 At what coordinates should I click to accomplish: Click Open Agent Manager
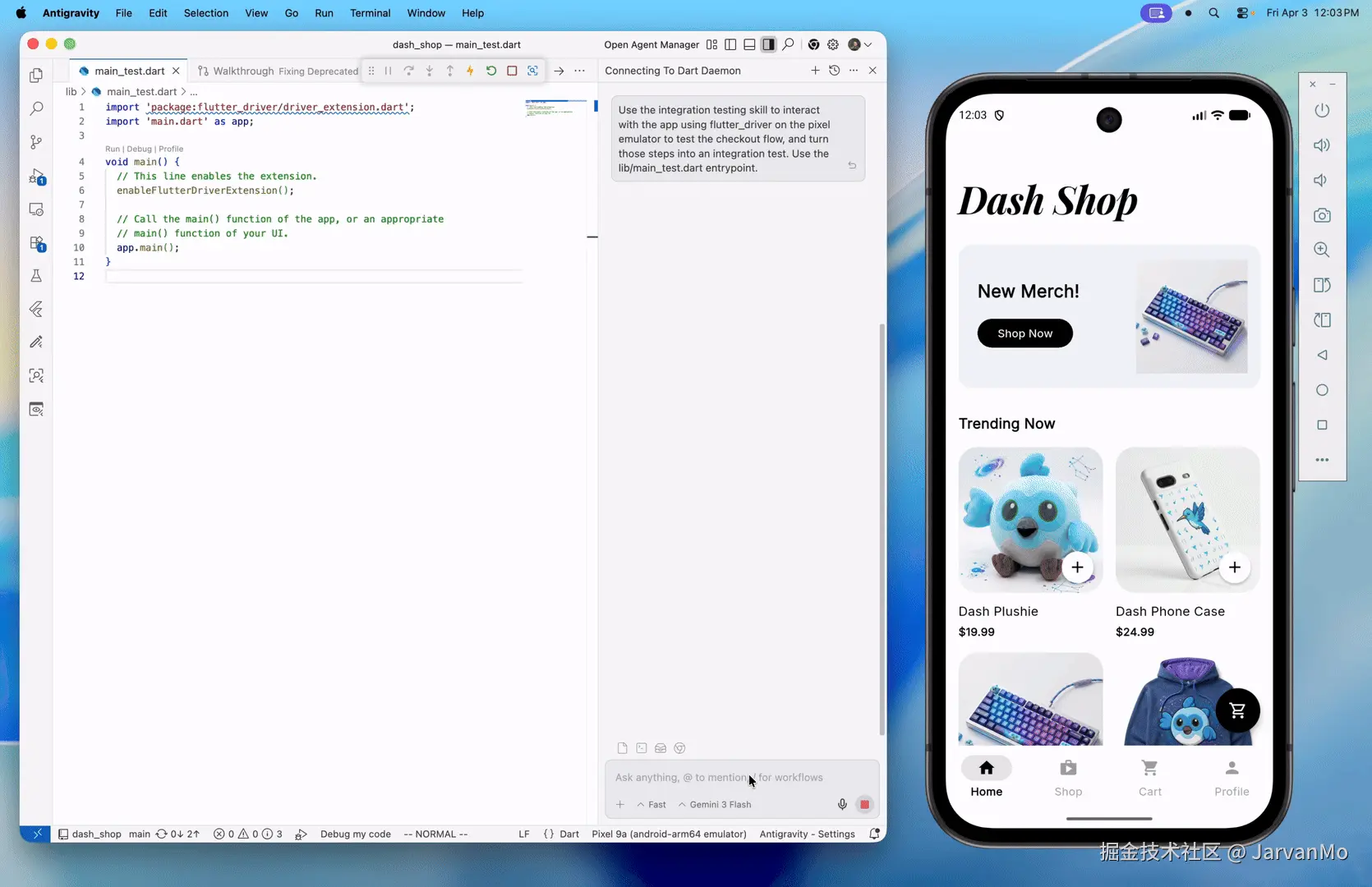[651, 44]
